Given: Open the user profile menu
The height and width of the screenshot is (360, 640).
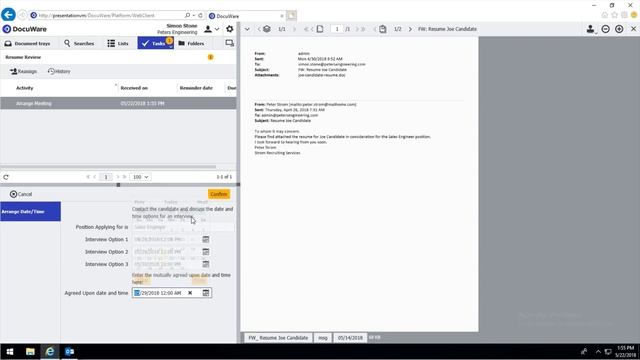Looking at the screenshot, I should click(211, 29).
